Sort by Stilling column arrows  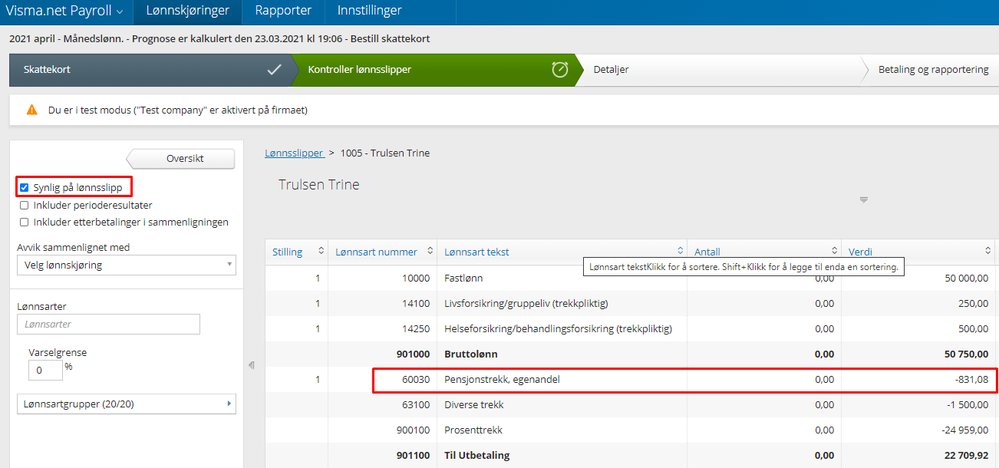click(321, 252)
